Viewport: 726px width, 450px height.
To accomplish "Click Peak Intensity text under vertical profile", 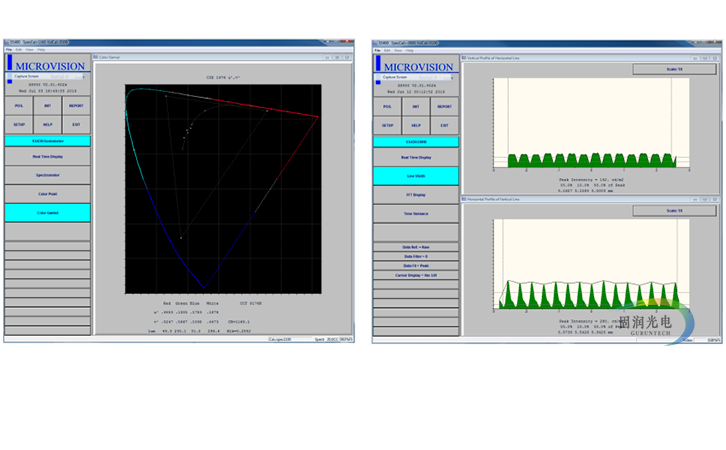I will 591,180.
